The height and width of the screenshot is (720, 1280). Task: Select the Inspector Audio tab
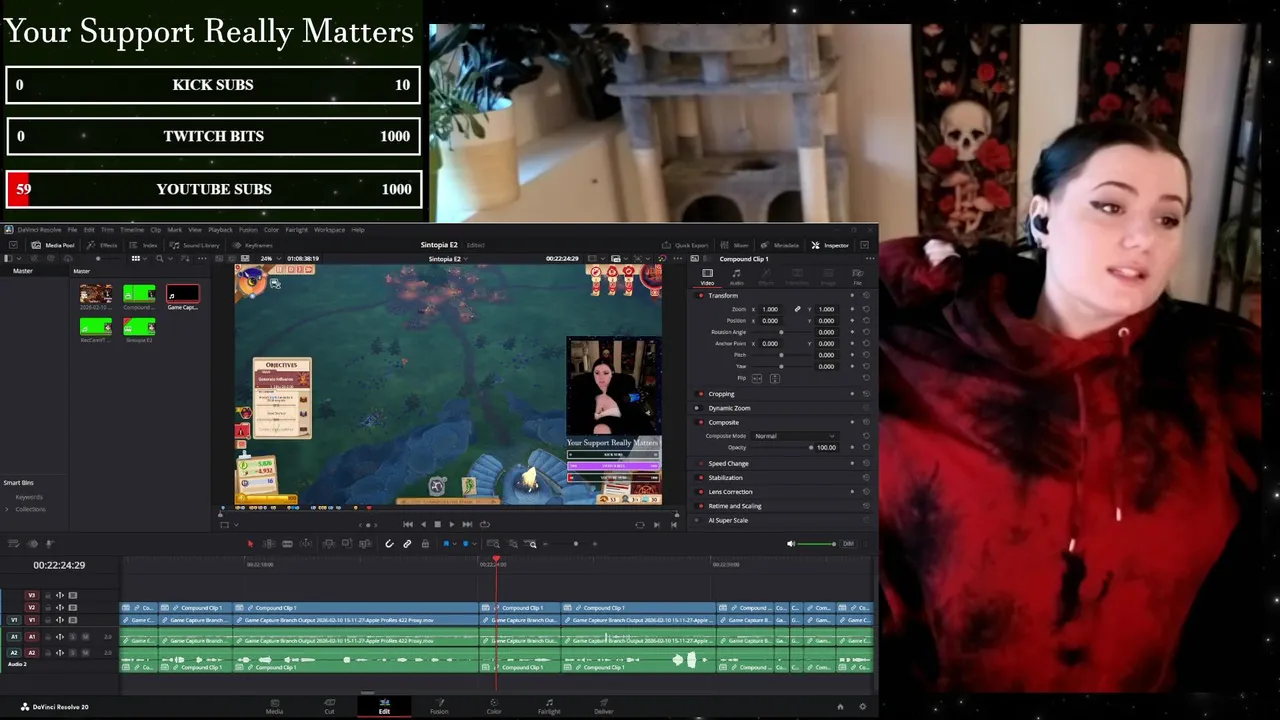pyautogui.click(x=737, y=276)
